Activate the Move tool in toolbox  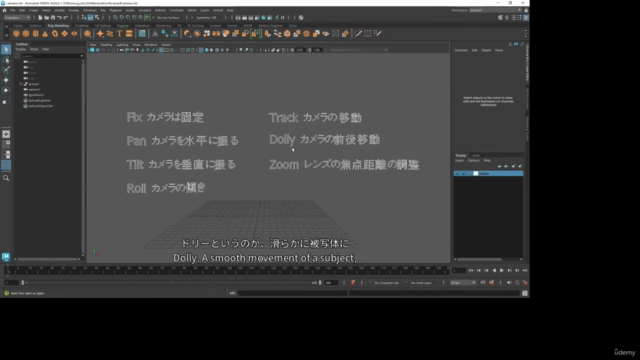pos(6,80)
